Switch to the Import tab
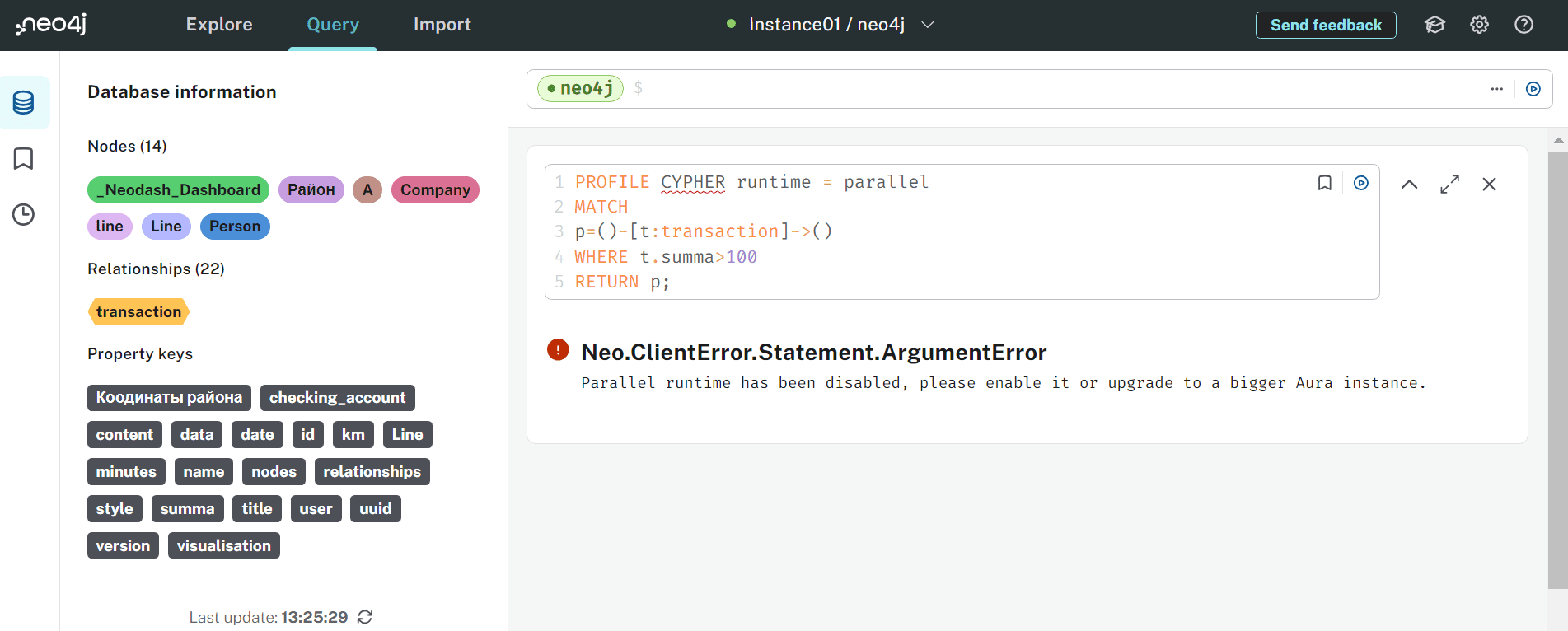1568x631 pixels. point(442,25)
